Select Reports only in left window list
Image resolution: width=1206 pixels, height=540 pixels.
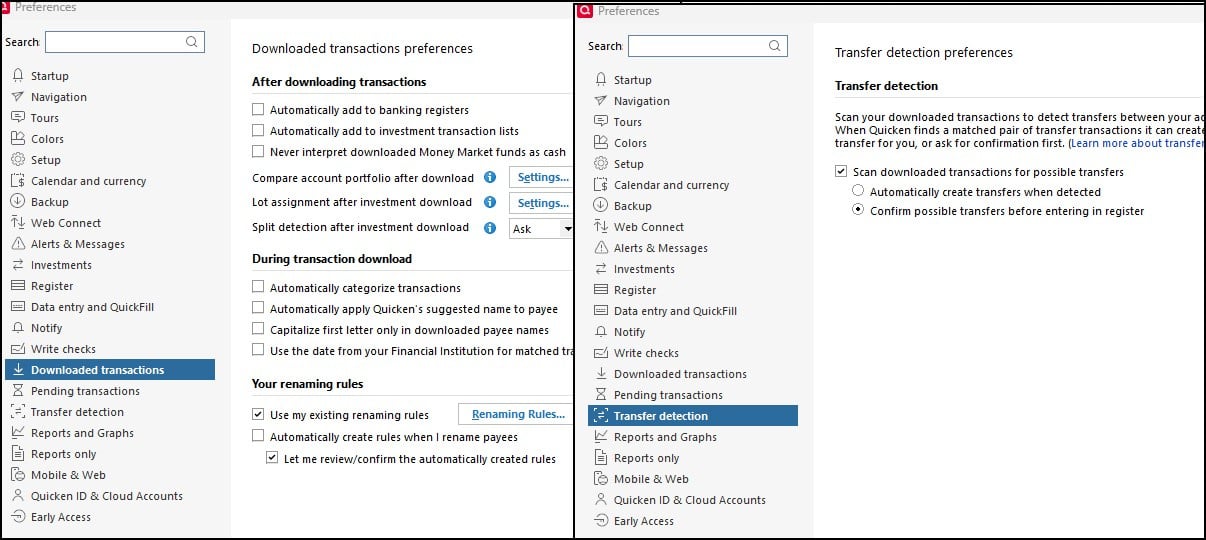tap(64, 454)
